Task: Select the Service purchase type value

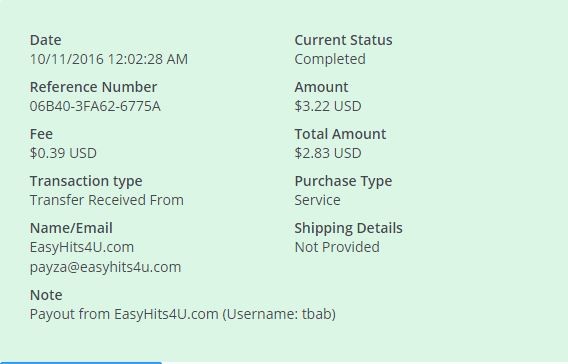Action: tap(317, 200)
